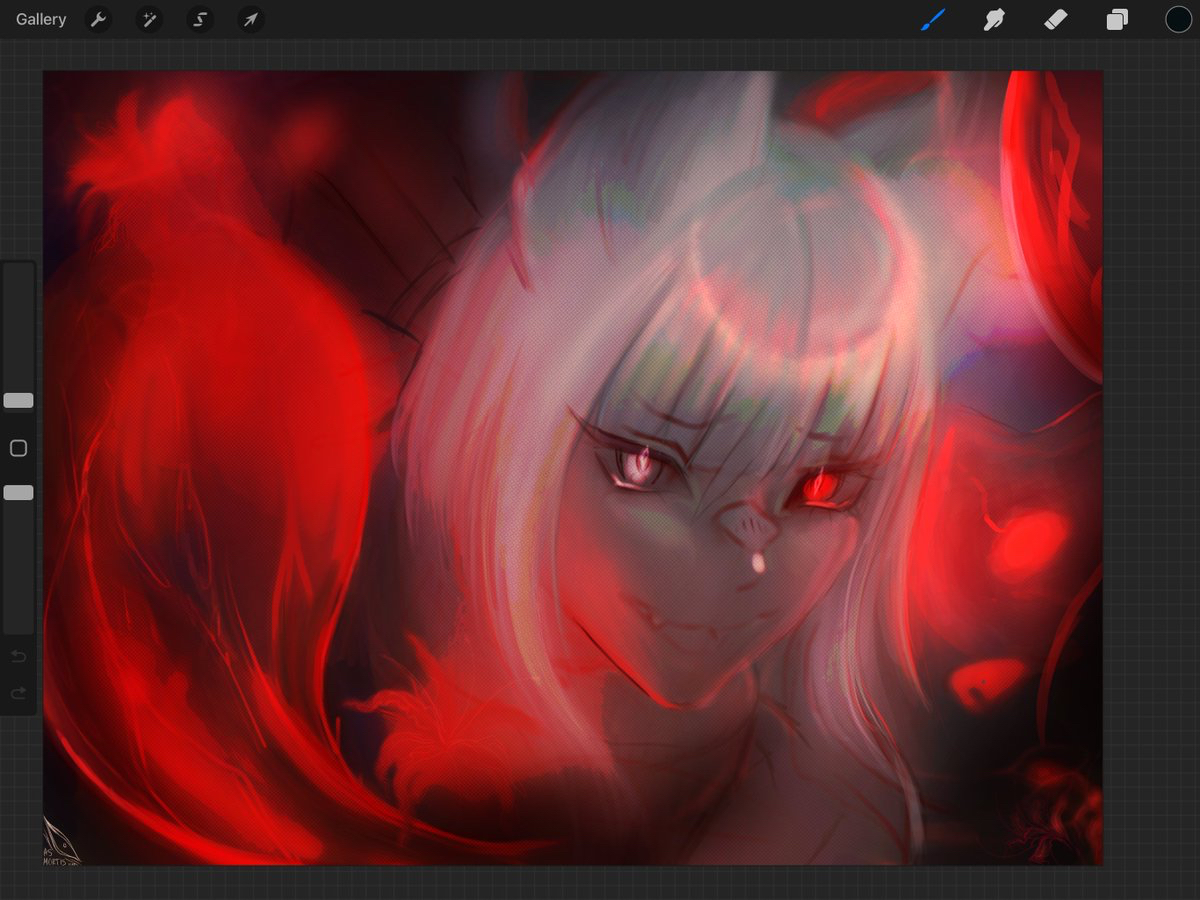
Task: Select the Eraser tool
Action: pos(1055,20)
